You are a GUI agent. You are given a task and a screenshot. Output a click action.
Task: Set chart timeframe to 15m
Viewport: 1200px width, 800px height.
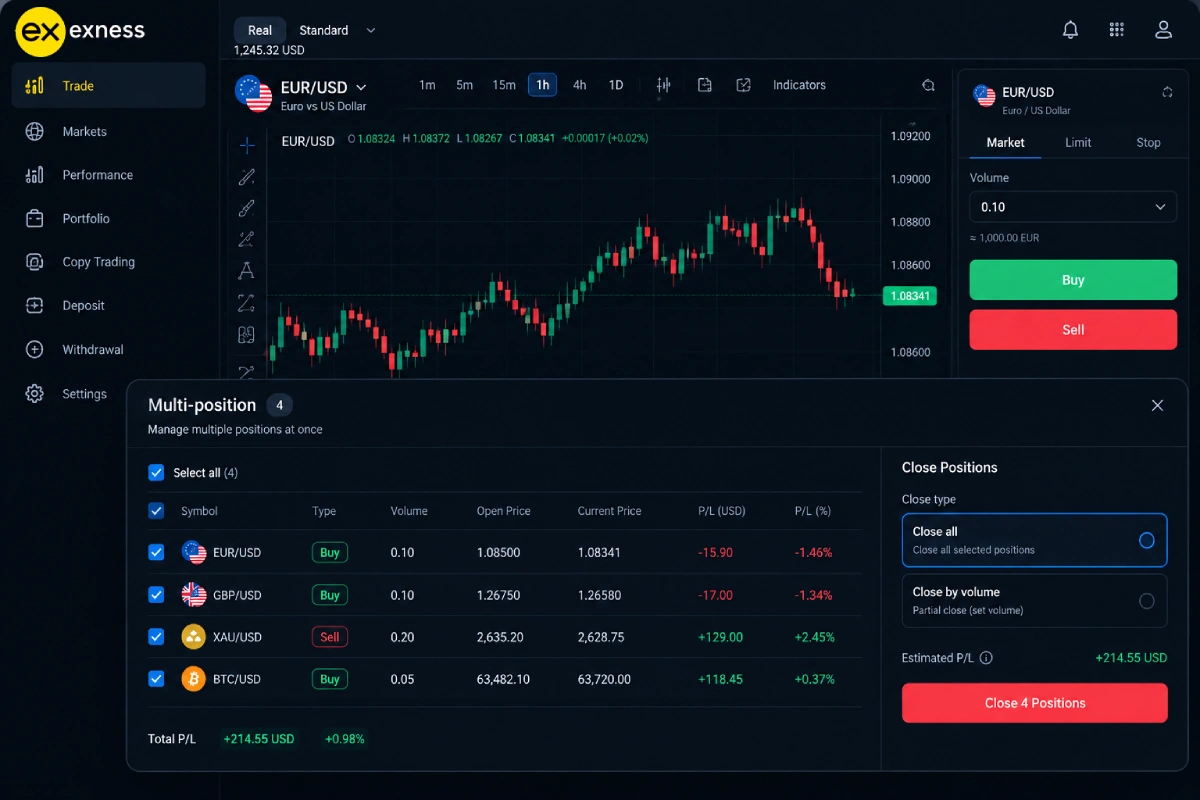[x=504, y=85]
